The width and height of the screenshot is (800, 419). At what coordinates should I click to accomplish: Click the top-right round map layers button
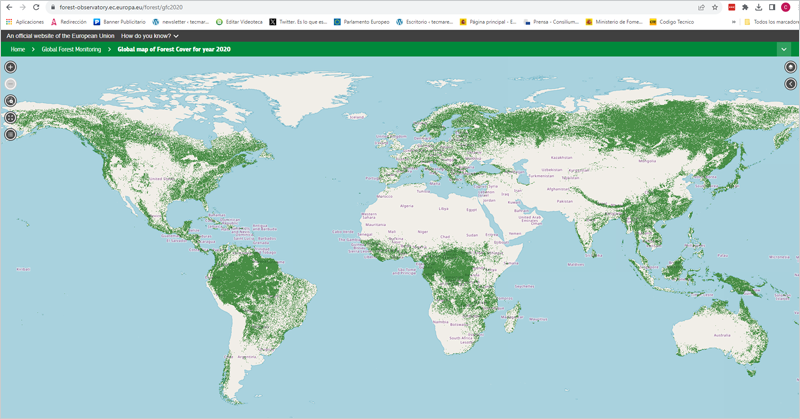pyautogui.click(x=790, y=68)
